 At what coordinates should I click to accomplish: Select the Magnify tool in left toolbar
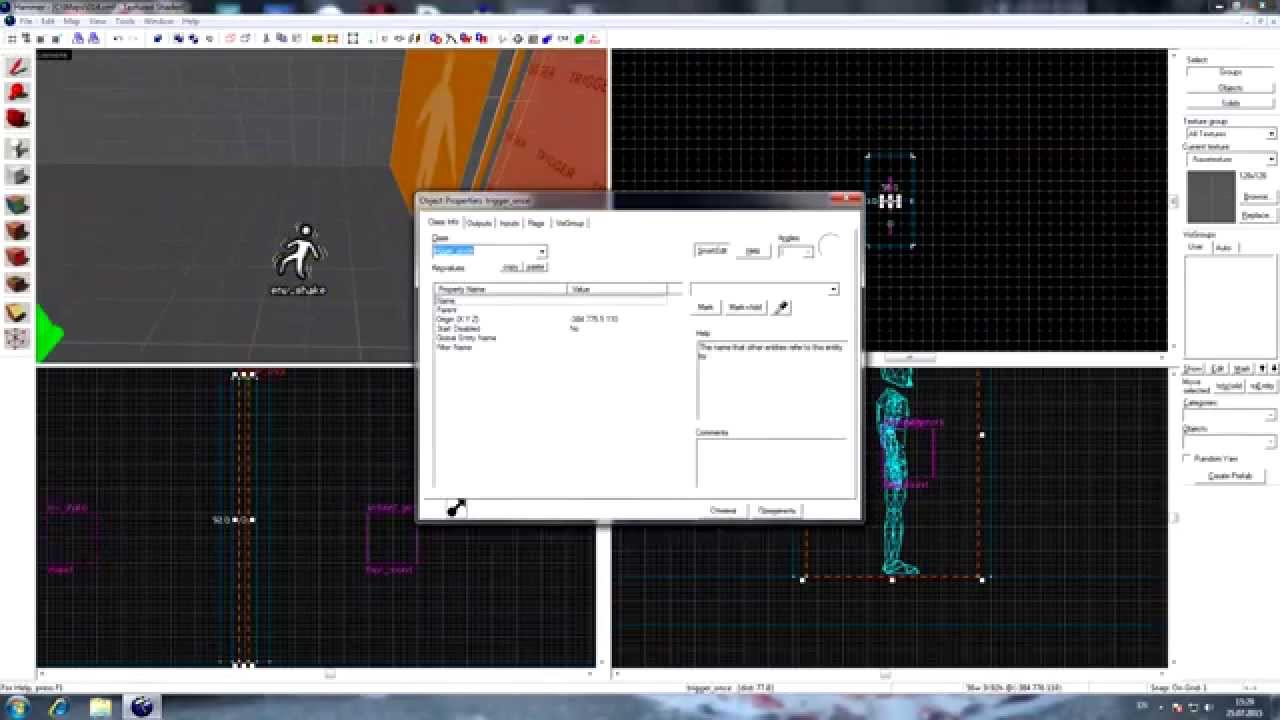click(x=17, y=93)
